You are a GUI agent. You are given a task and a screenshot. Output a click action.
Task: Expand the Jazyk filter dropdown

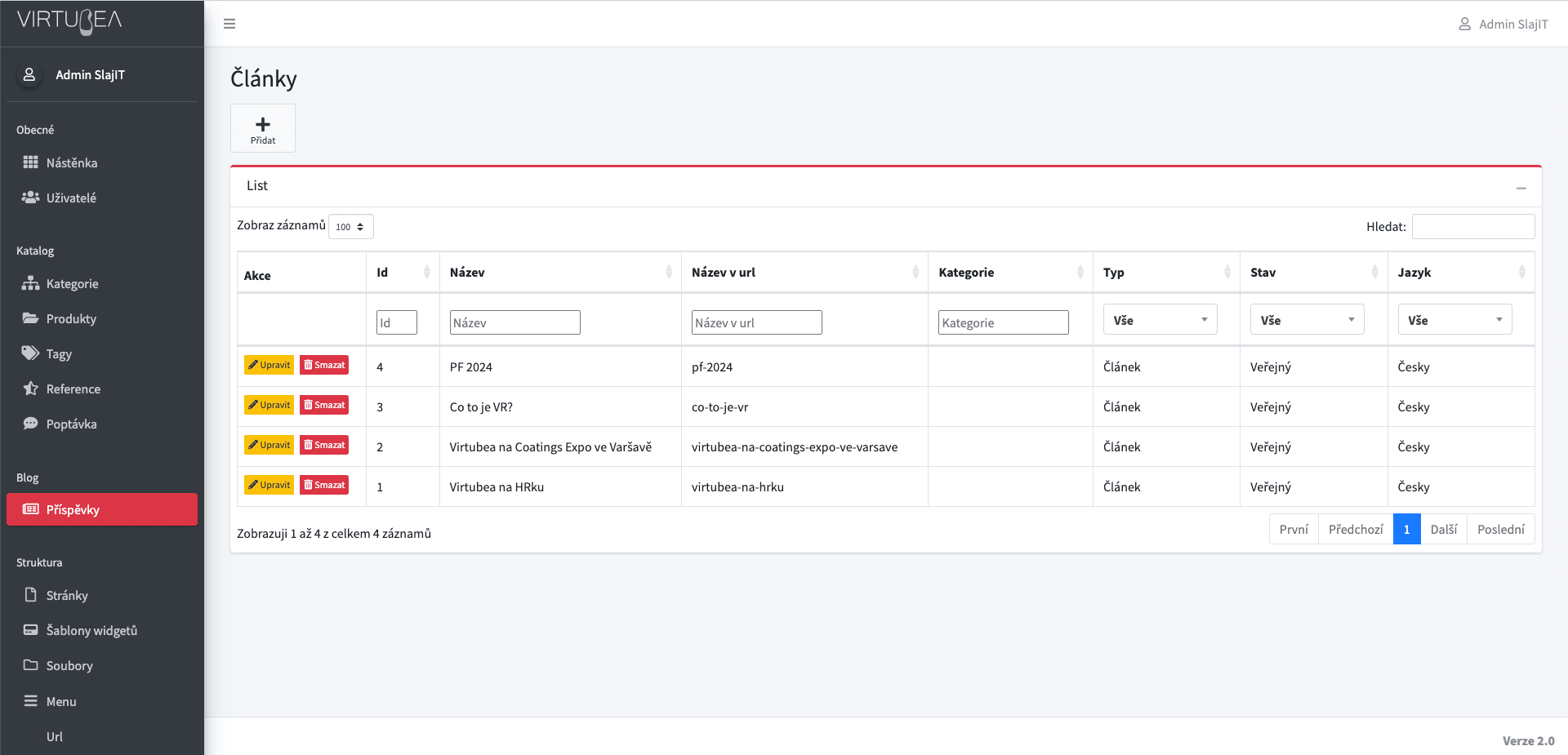tap(1454, 320)
